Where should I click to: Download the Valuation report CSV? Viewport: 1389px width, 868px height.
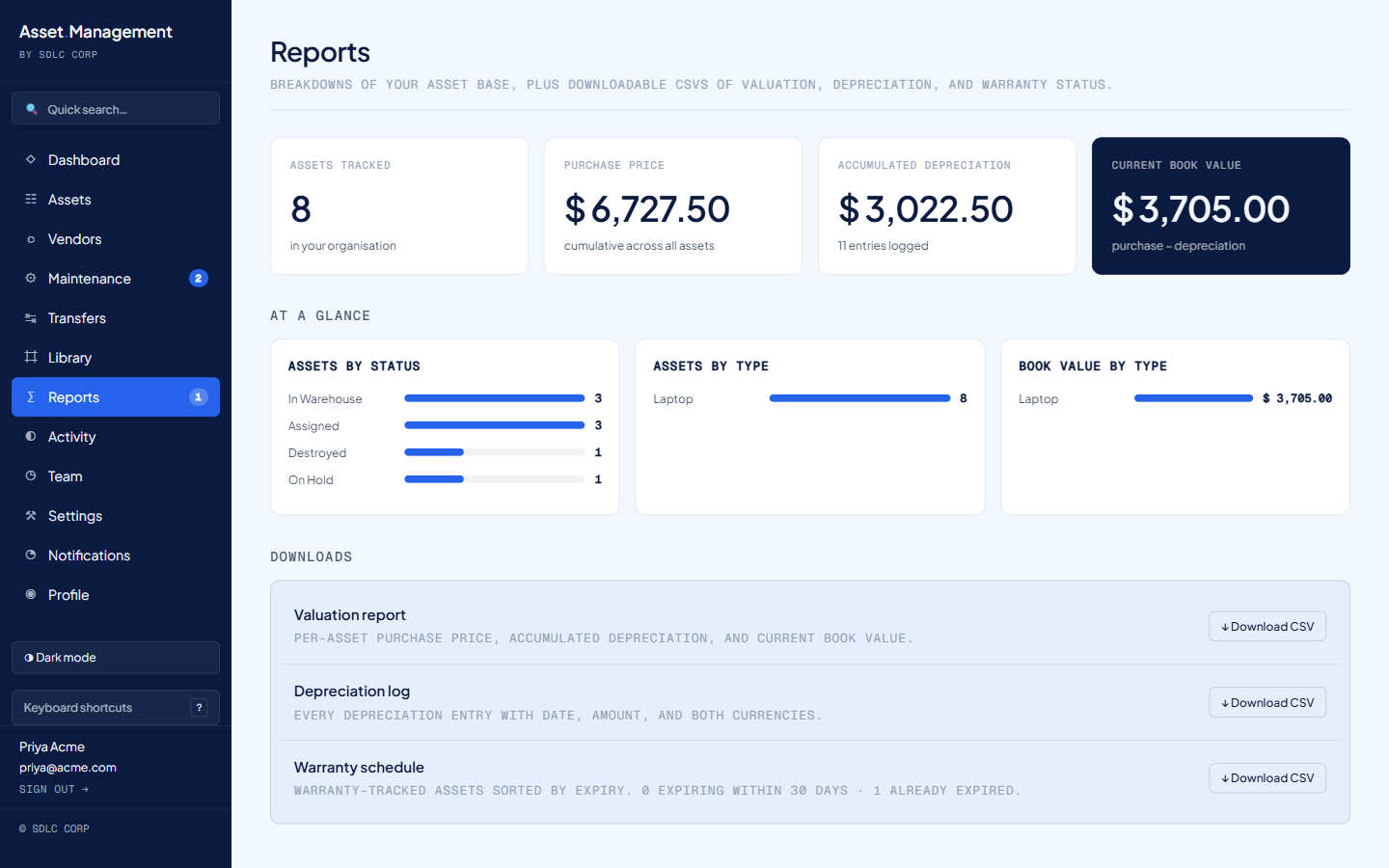(1267, 626)
